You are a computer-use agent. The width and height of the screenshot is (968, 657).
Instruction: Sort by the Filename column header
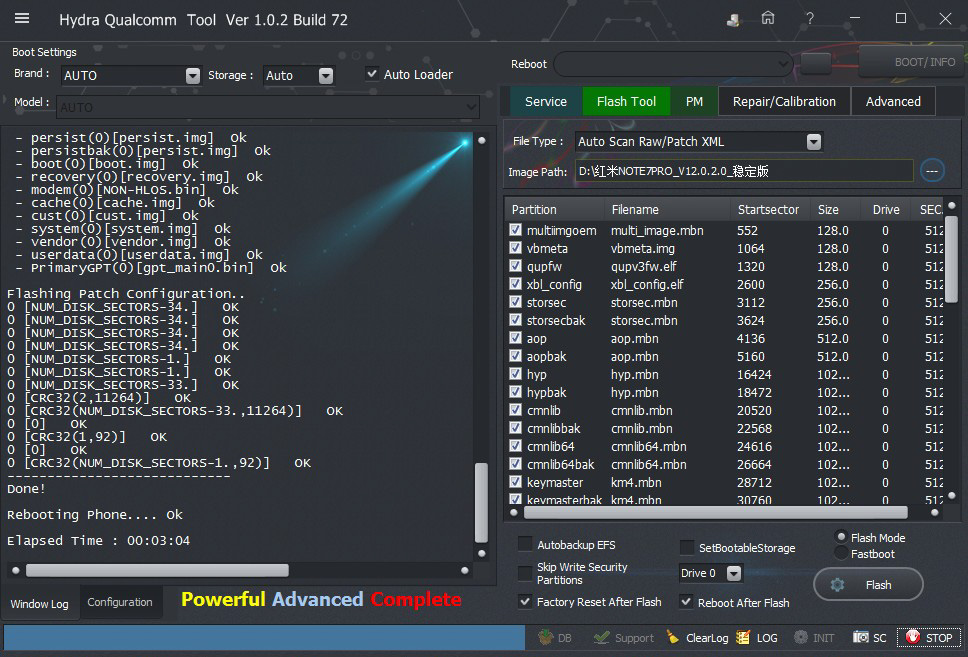667,209
